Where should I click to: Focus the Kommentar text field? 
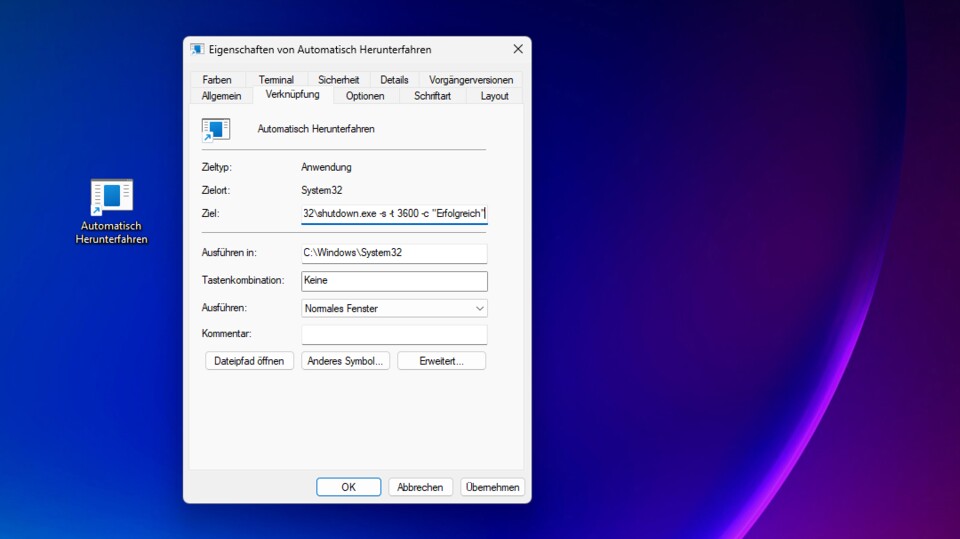[394, 334]
